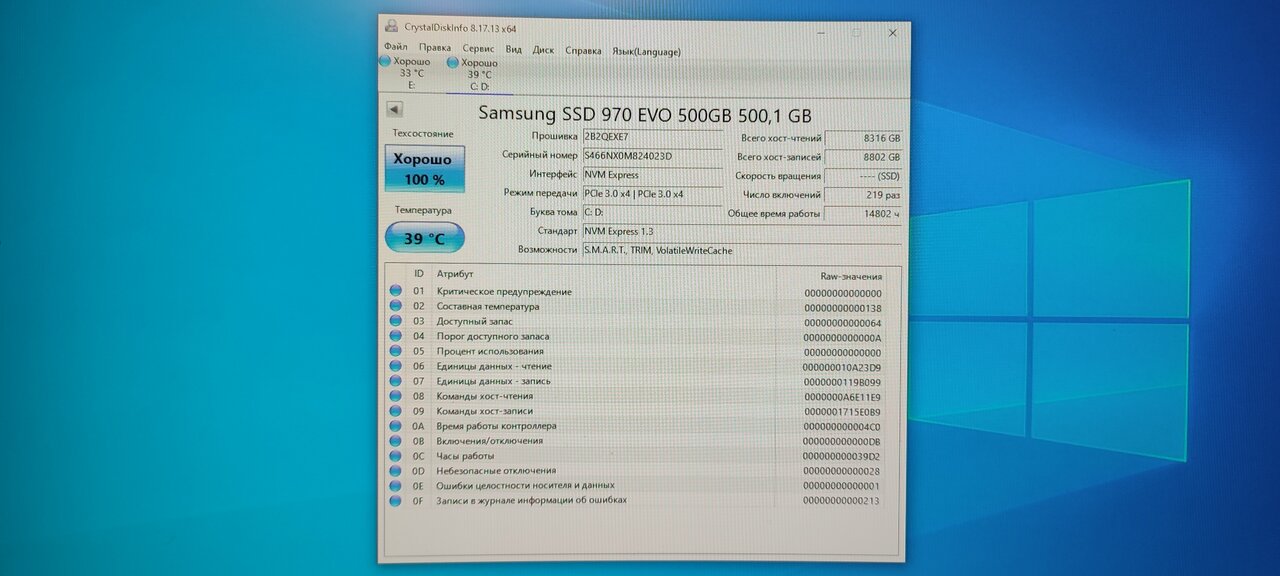
Task: Click the Хорошо 100 % health status button
Action: tap(424, 169)
